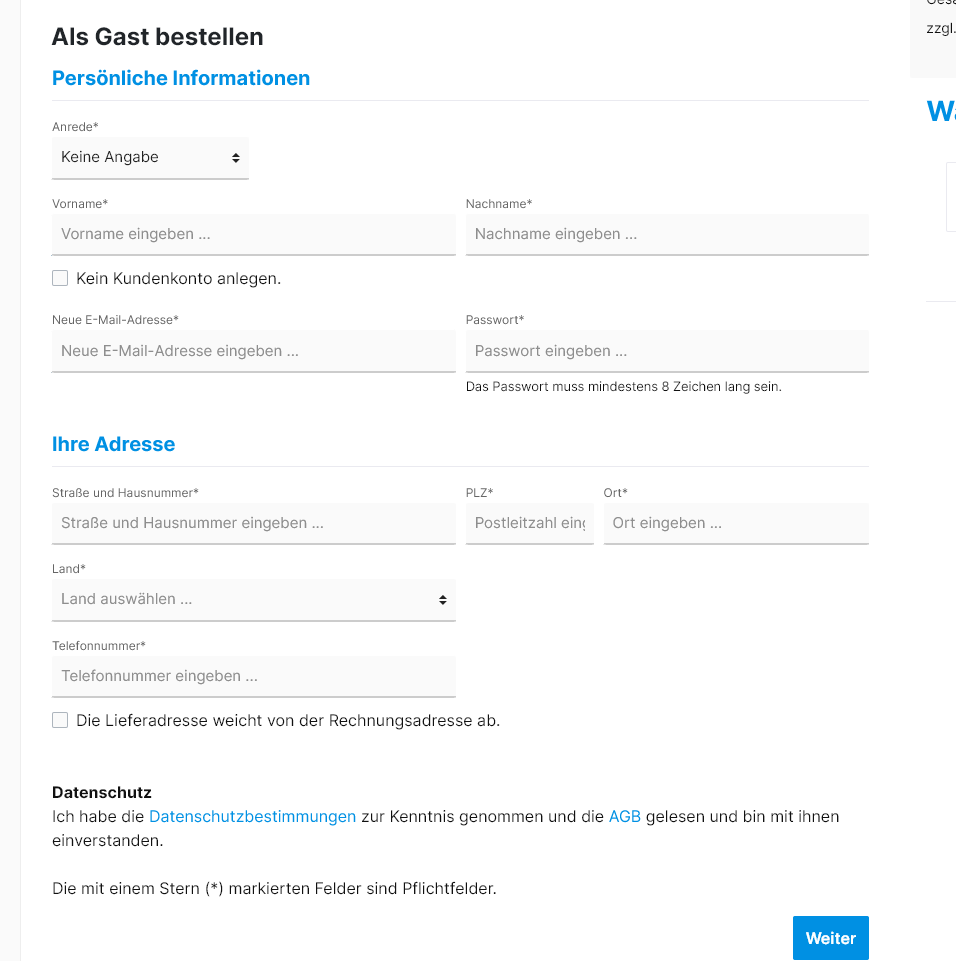The width and height of the screenshot is (956, 961).
Task: Enable the differing Lieferadresse checkbox
Action: [60, 720]
